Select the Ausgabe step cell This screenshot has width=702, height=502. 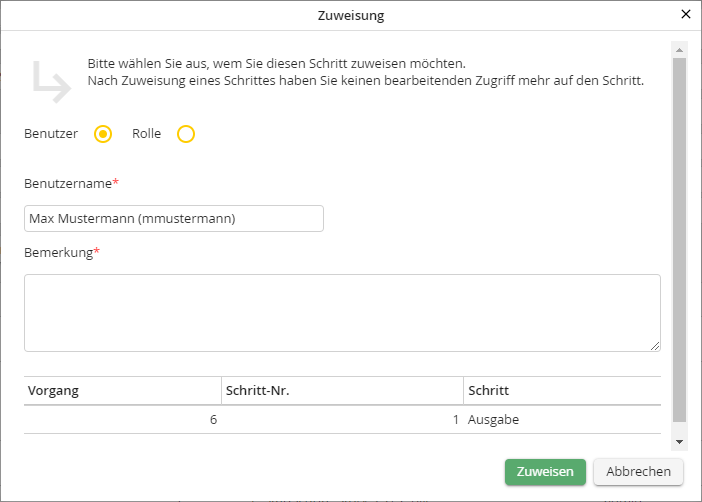tap(561, 420)
